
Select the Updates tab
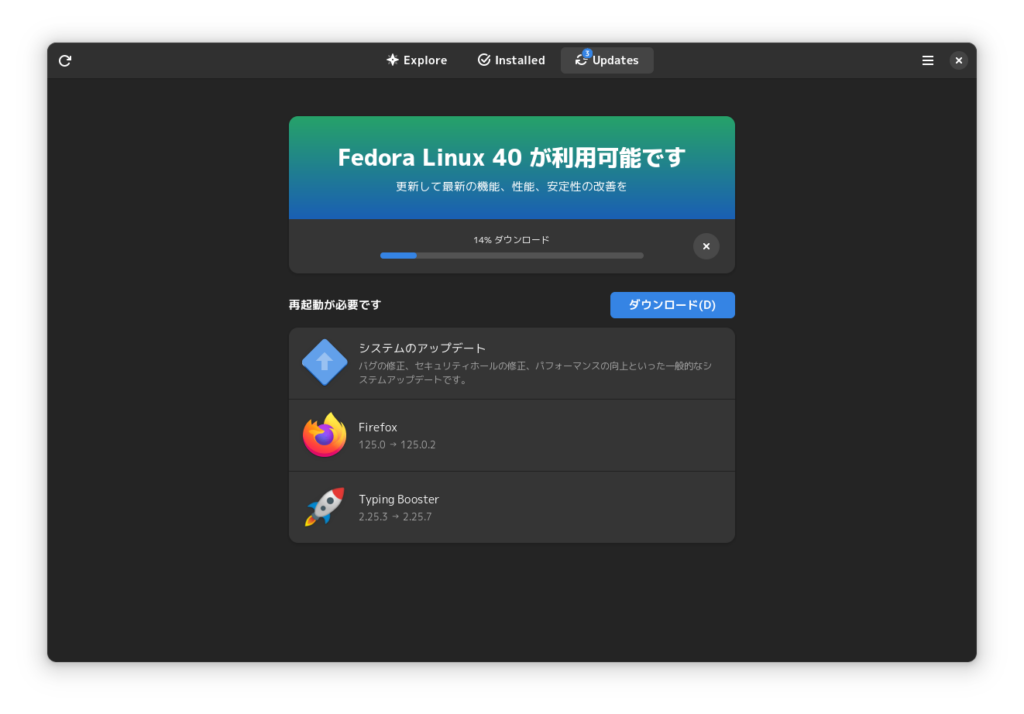[607, 60]
